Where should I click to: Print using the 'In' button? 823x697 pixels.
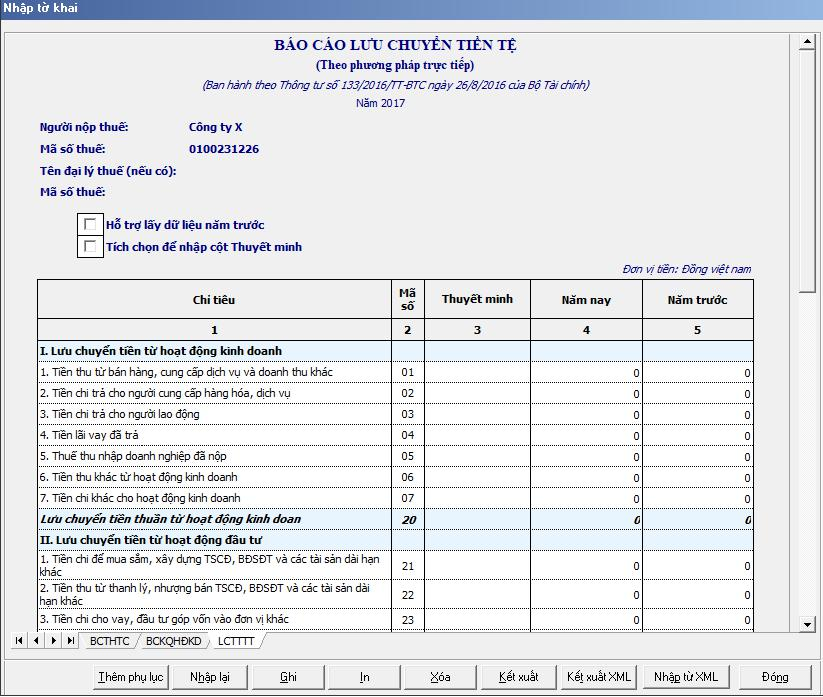pos(365,677)
